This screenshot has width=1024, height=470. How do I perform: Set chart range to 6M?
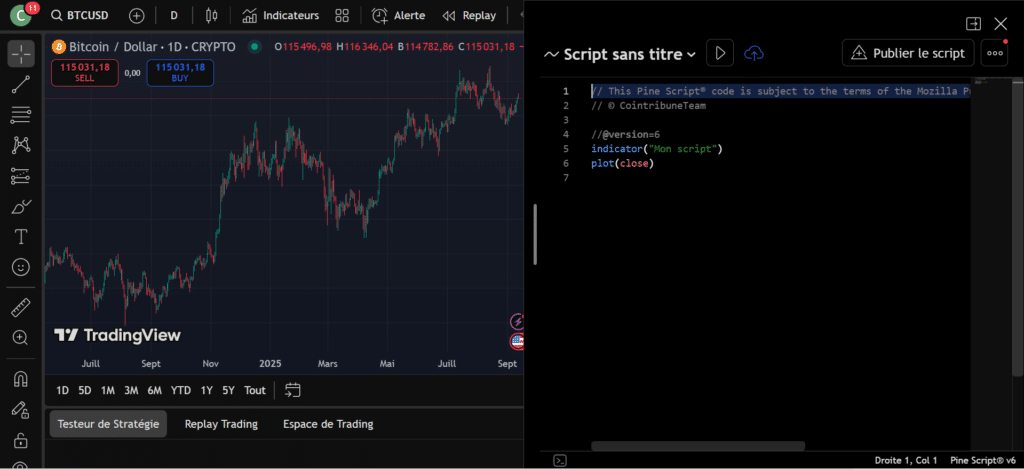tap(155, 390)
